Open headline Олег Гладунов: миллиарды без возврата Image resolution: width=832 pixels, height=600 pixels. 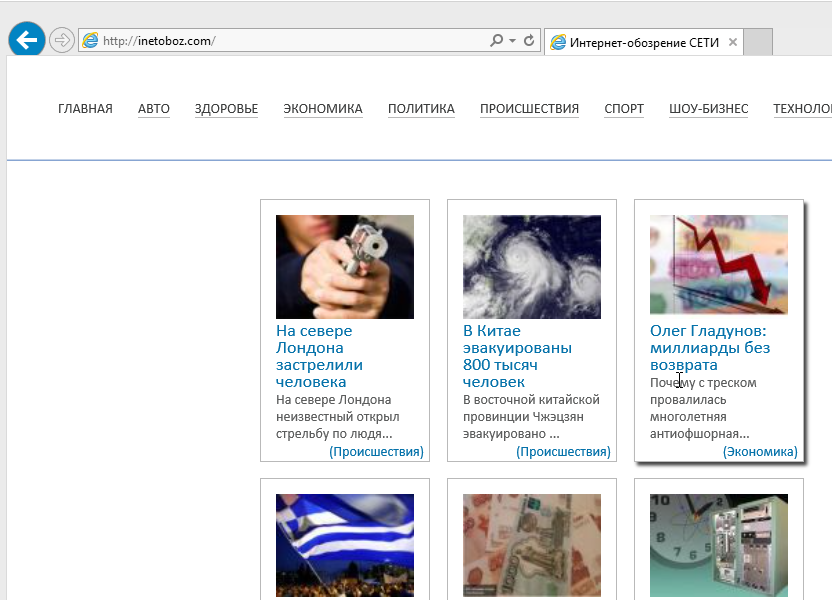click(x=710, y=347)
